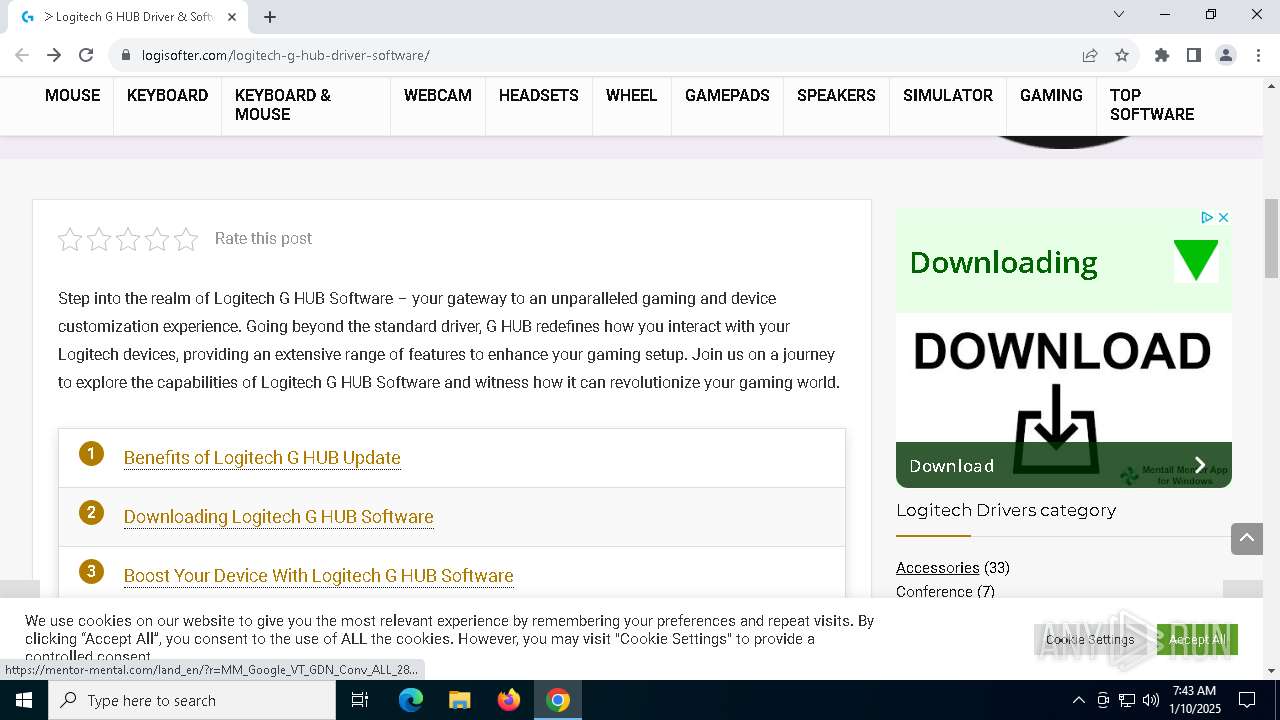Open the Chrome extensions puzzle icon
This screenshot has width=1280, height=720.
[1162, 55]
